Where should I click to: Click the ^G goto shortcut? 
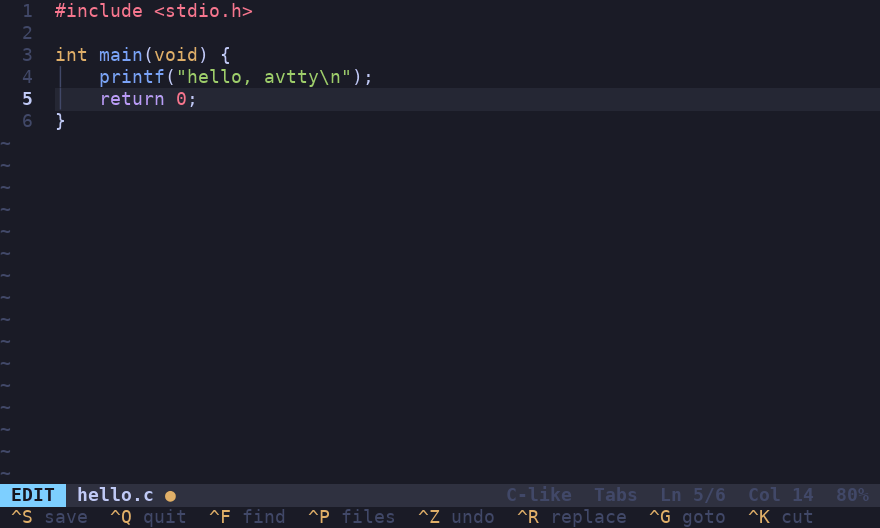tap(688, 517)
